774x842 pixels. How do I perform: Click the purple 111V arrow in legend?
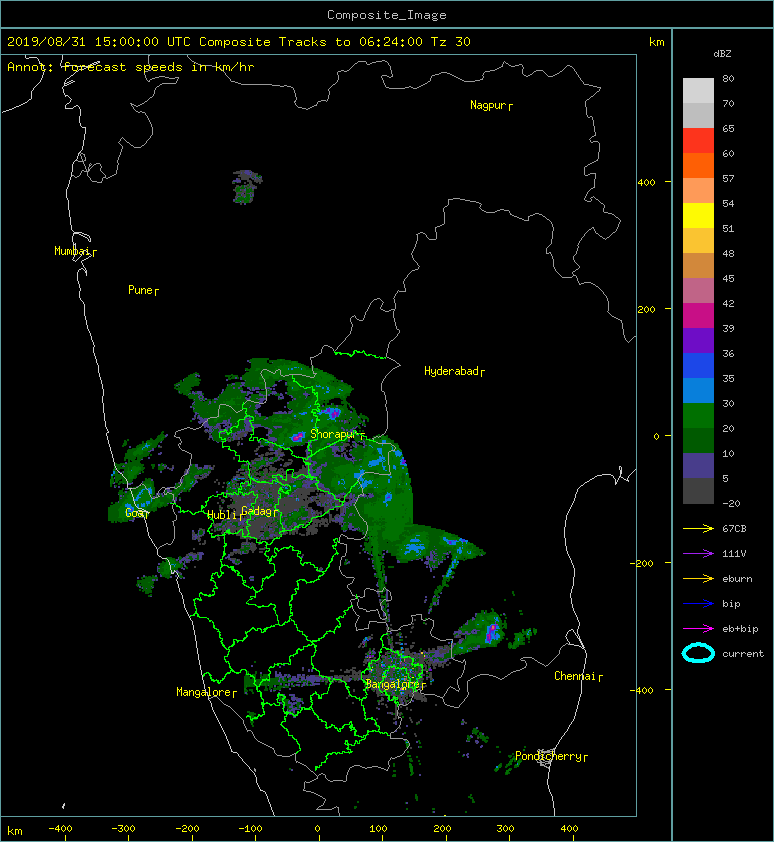coord(698,554)
